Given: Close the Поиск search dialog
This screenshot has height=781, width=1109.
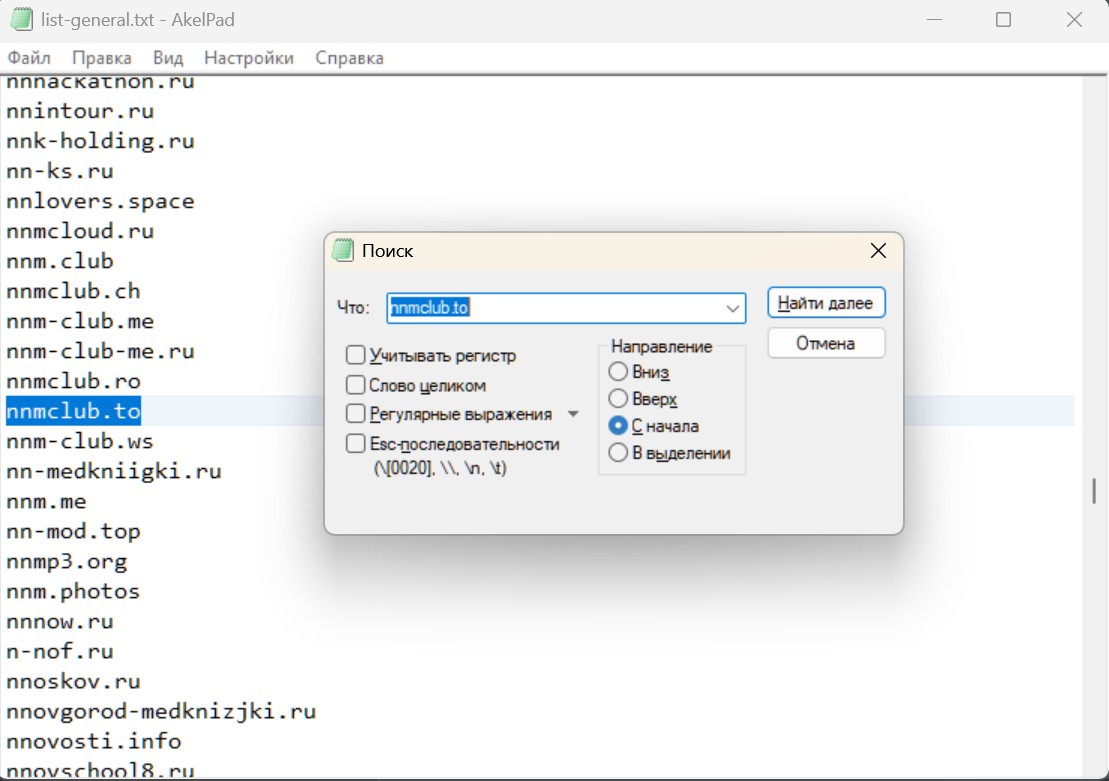Looking at the screenshot, I should [x=878, y=250].
